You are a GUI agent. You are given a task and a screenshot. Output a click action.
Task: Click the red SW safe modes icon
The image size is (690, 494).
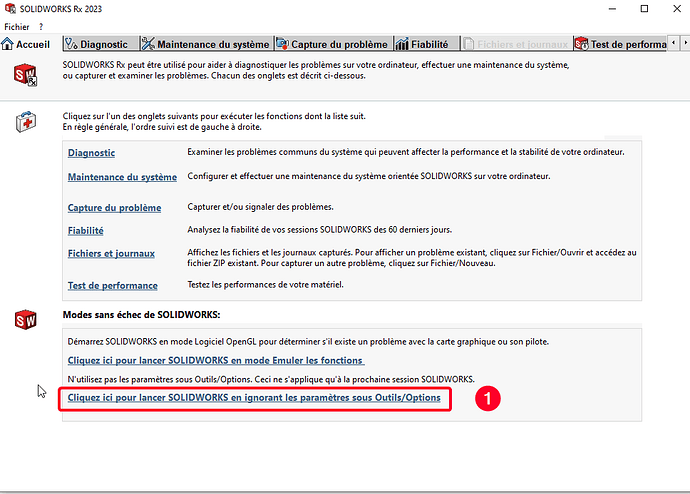25,321
